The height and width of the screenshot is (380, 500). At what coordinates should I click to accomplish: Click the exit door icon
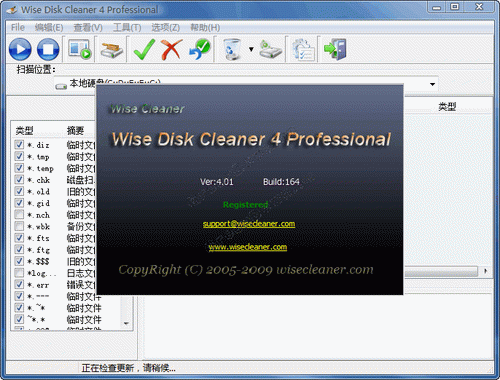point(335,49)
